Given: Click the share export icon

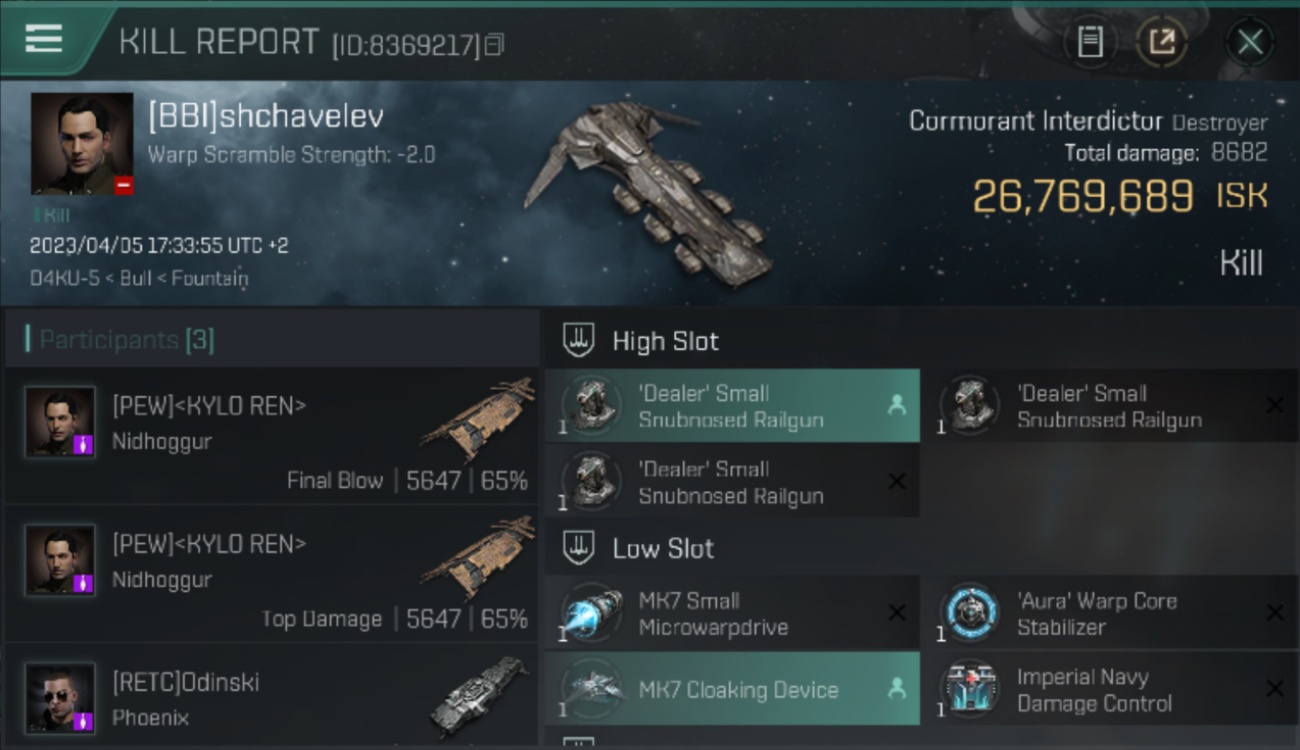Looking at the screenshot, I should pos(1162,42).
